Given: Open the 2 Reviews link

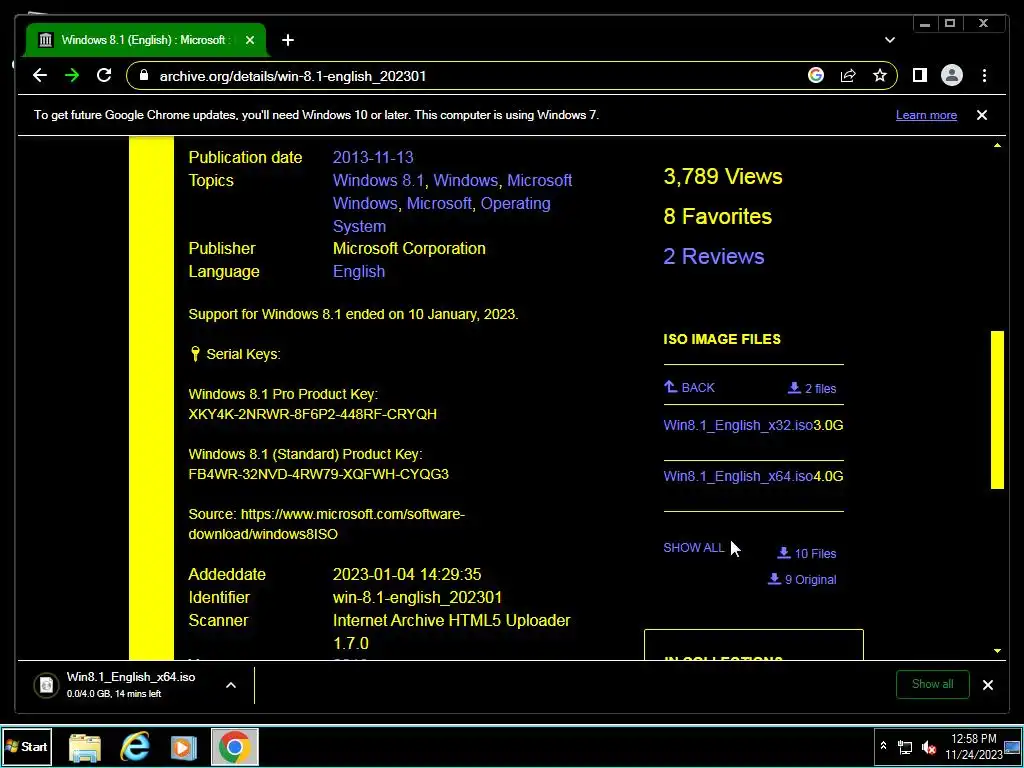Looking at the screenshot, I should pos(713,256).
